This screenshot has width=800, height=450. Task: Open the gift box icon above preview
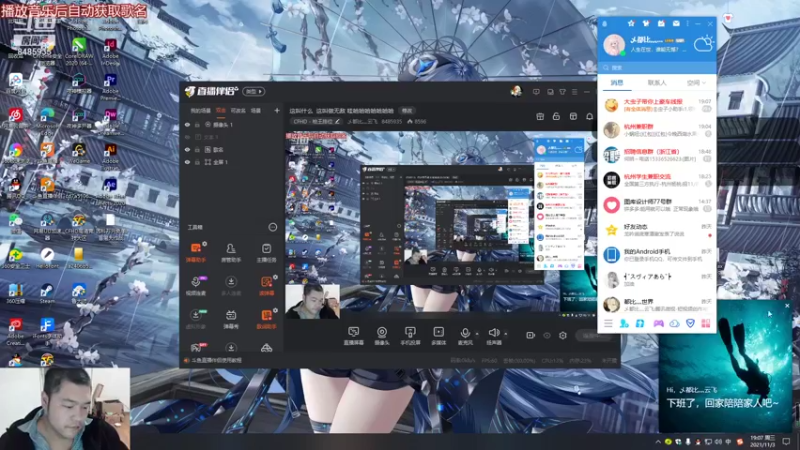(540, 116)
